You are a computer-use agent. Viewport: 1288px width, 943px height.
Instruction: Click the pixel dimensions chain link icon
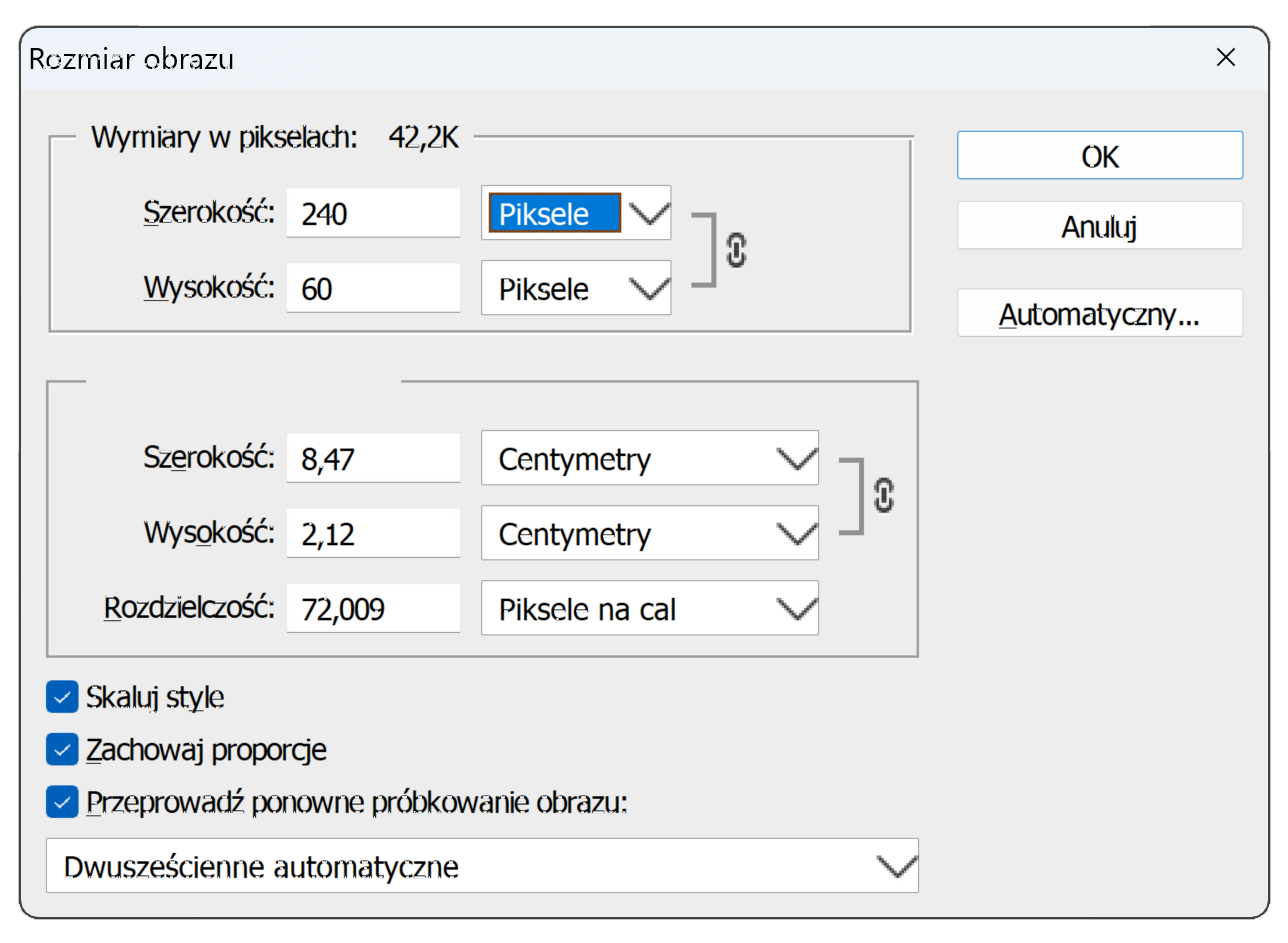[736, 251]
